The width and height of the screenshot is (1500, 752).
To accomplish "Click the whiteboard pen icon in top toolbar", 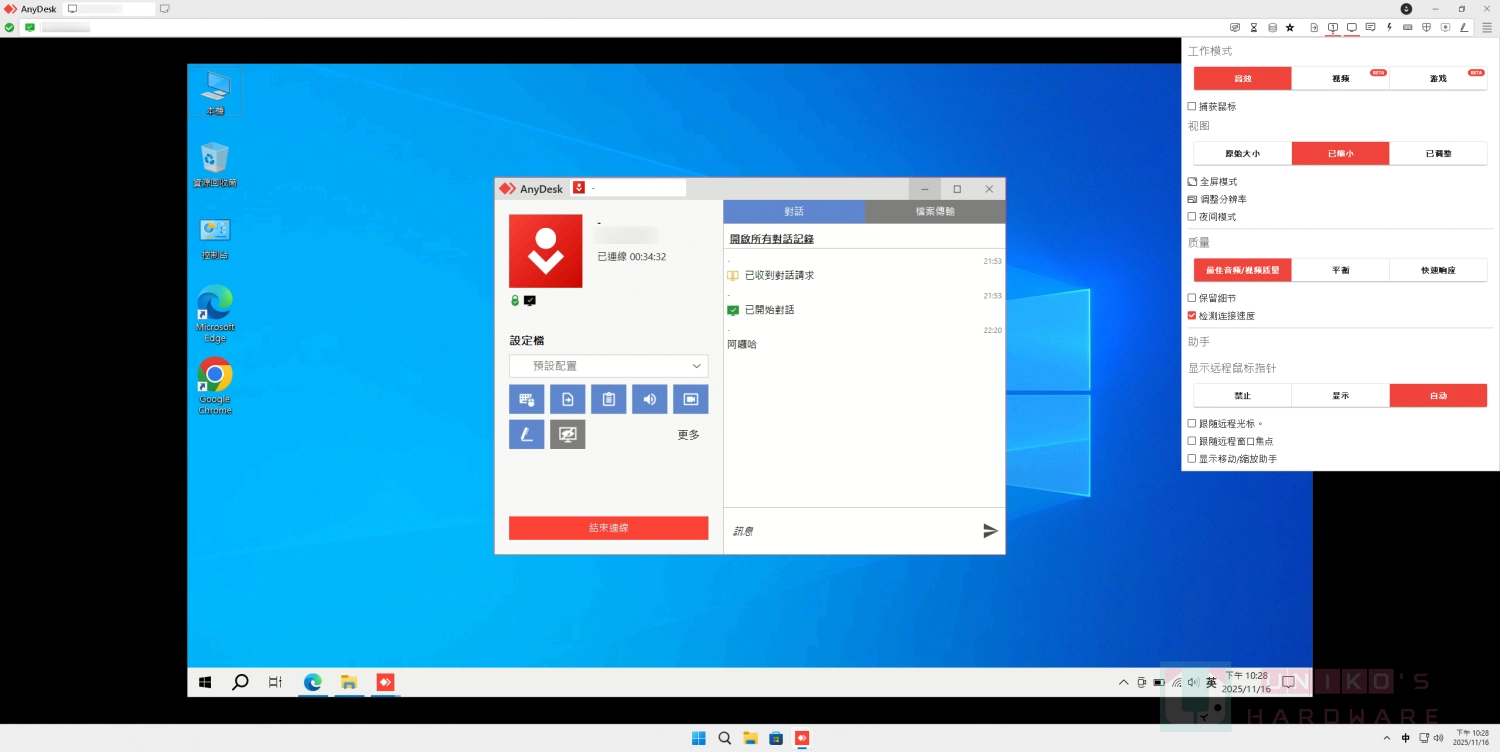I will [x=1464, y=27].
